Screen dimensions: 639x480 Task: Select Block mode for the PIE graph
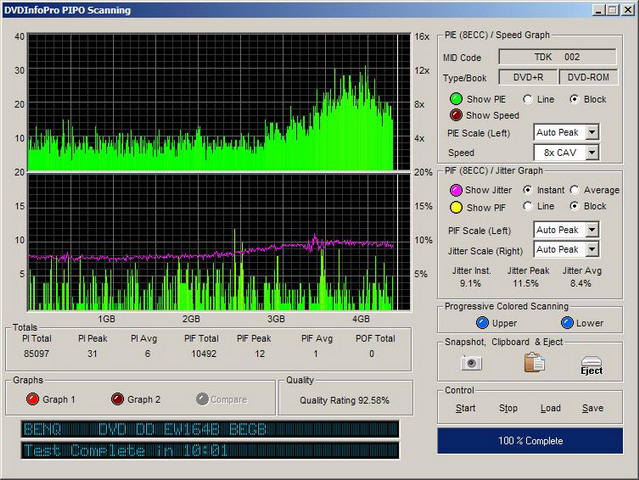(x=574, y=99)
